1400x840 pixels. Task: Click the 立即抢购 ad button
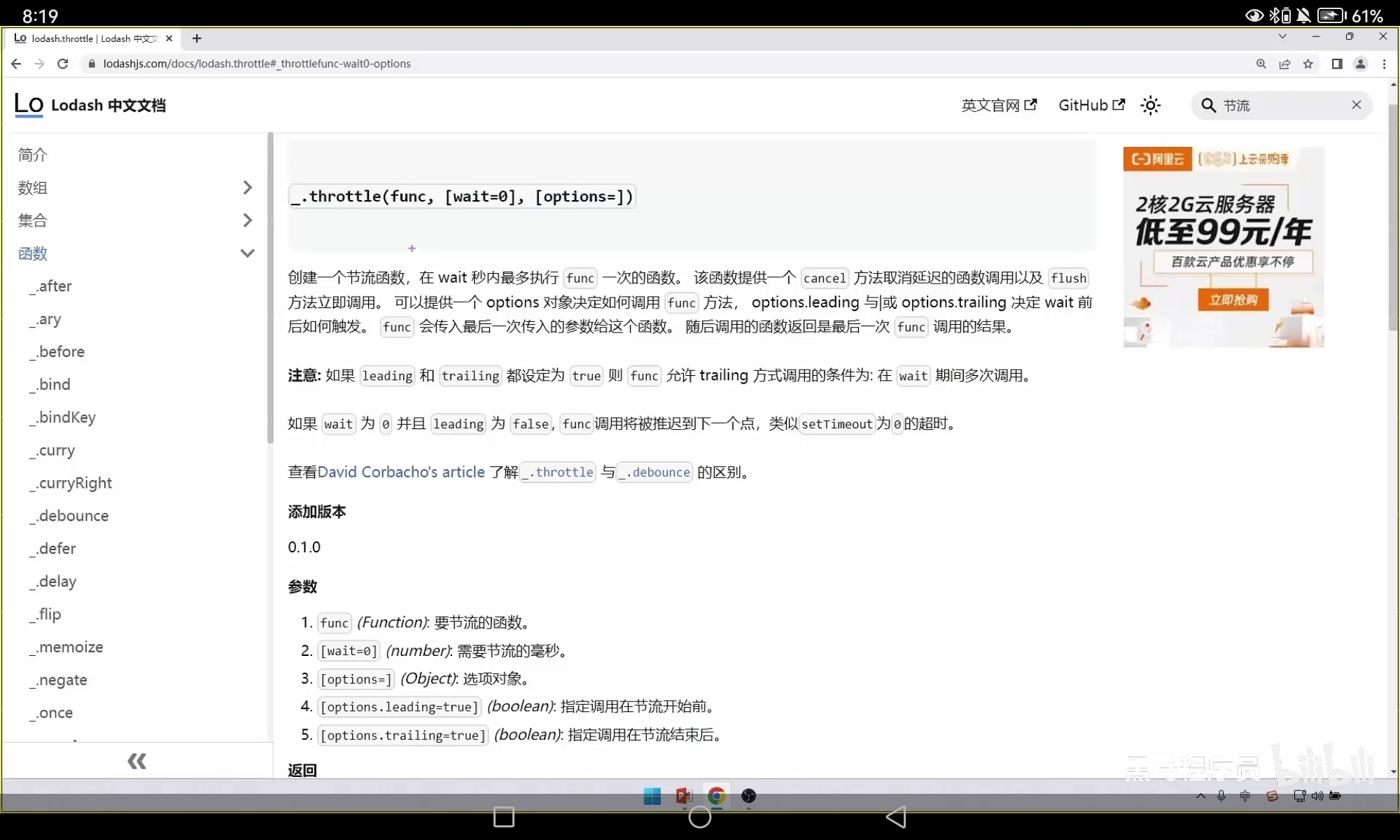coord(1233,300)
